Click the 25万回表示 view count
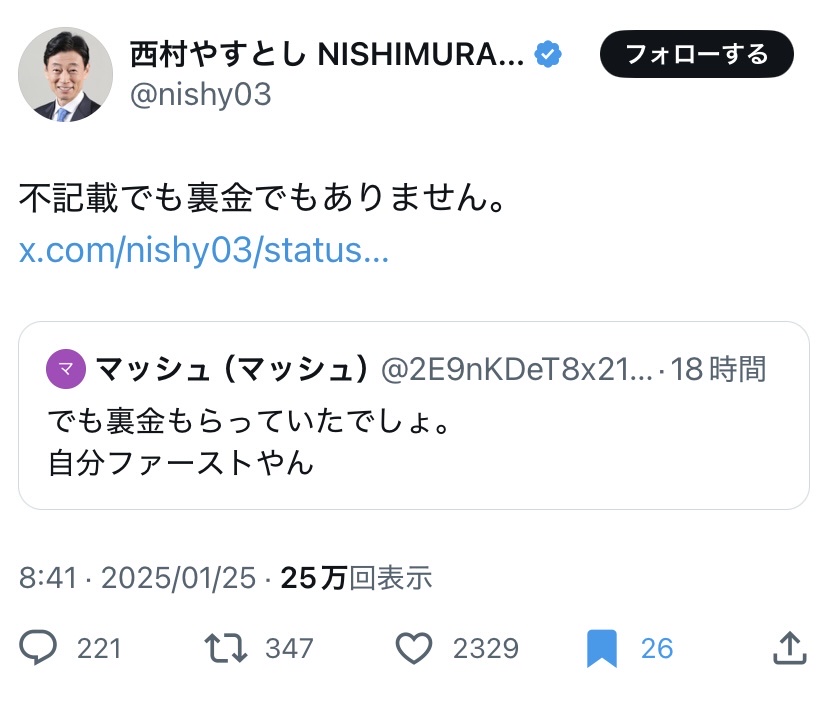Screen dimensions: 828x711 pos(356,577)
